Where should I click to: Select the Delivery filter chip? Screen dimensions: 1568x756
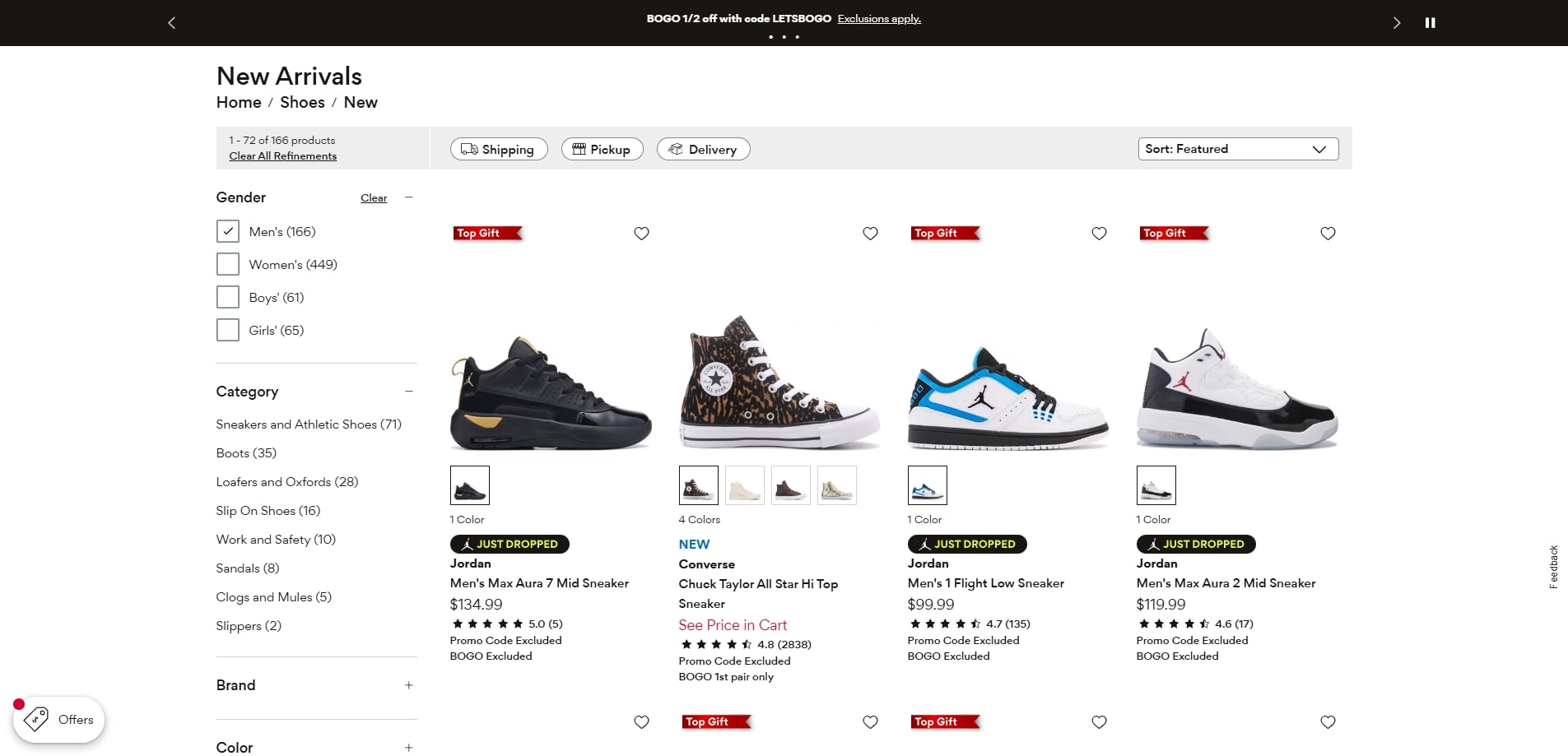click(x=703, y=149)
